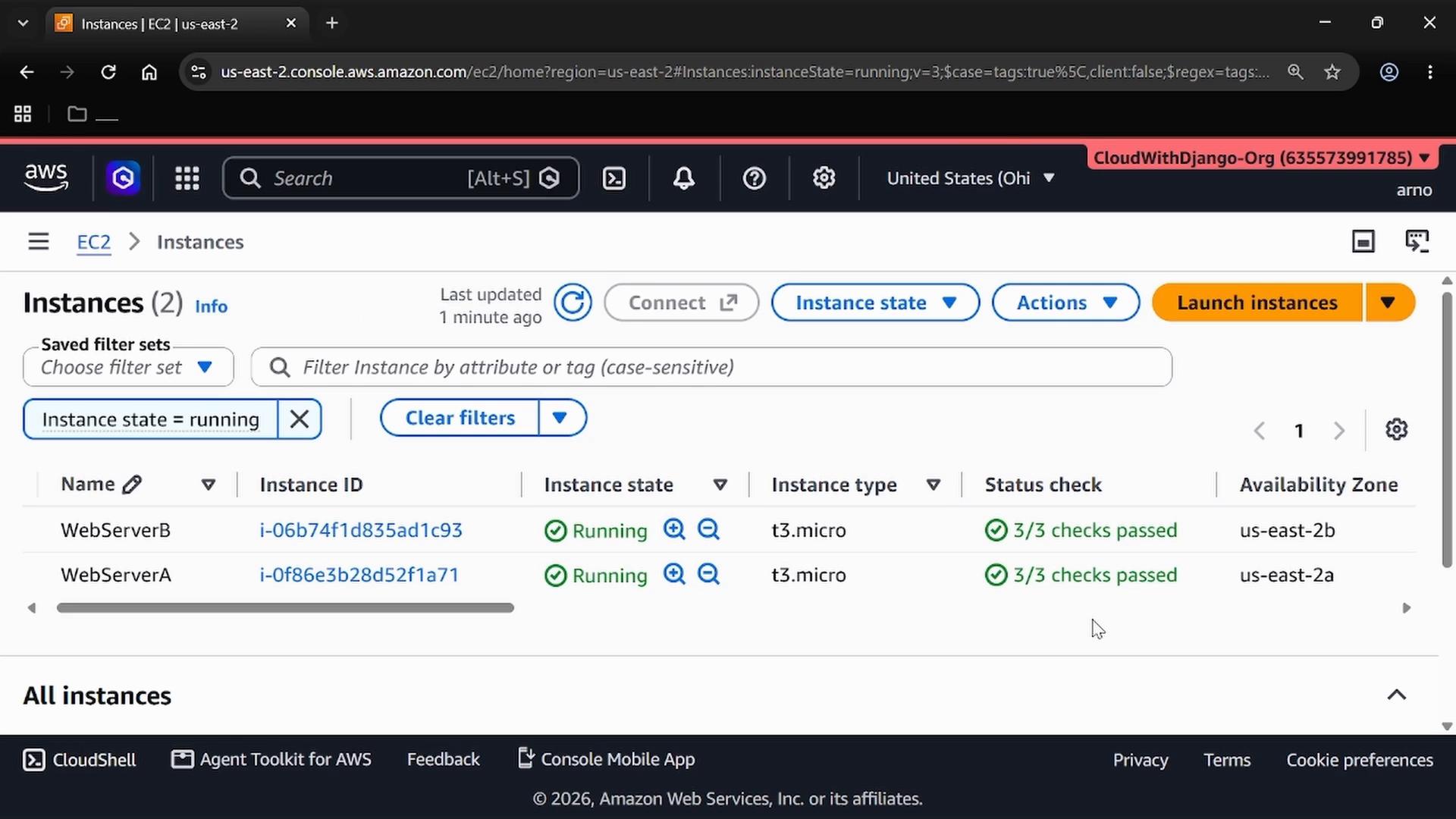Screen dimensions: 1456x819
Task: Open the Info link beside Instances
Action: [x=211, y=306]
